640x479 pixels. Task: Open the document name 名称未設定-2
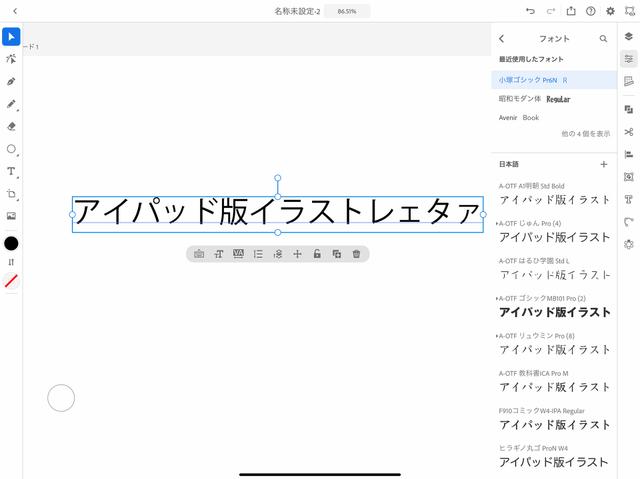click(297, 11)
